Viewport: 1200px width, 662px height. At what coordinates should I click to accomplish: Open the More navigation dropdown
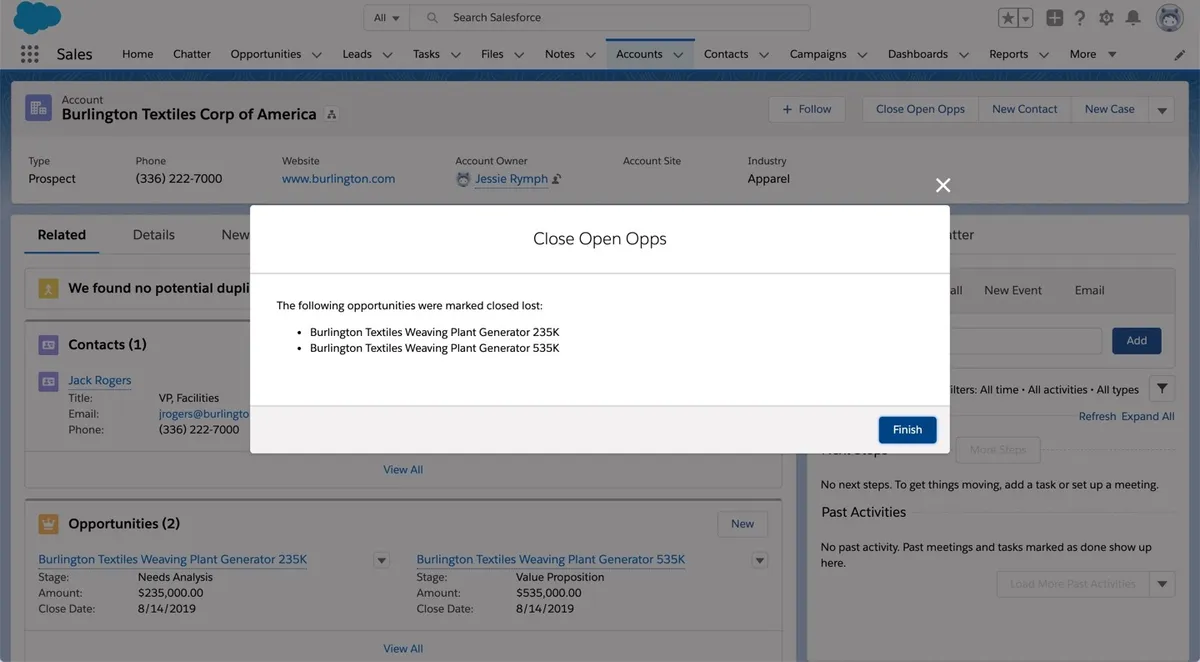pyautogui.click(x=1092, y=54)
